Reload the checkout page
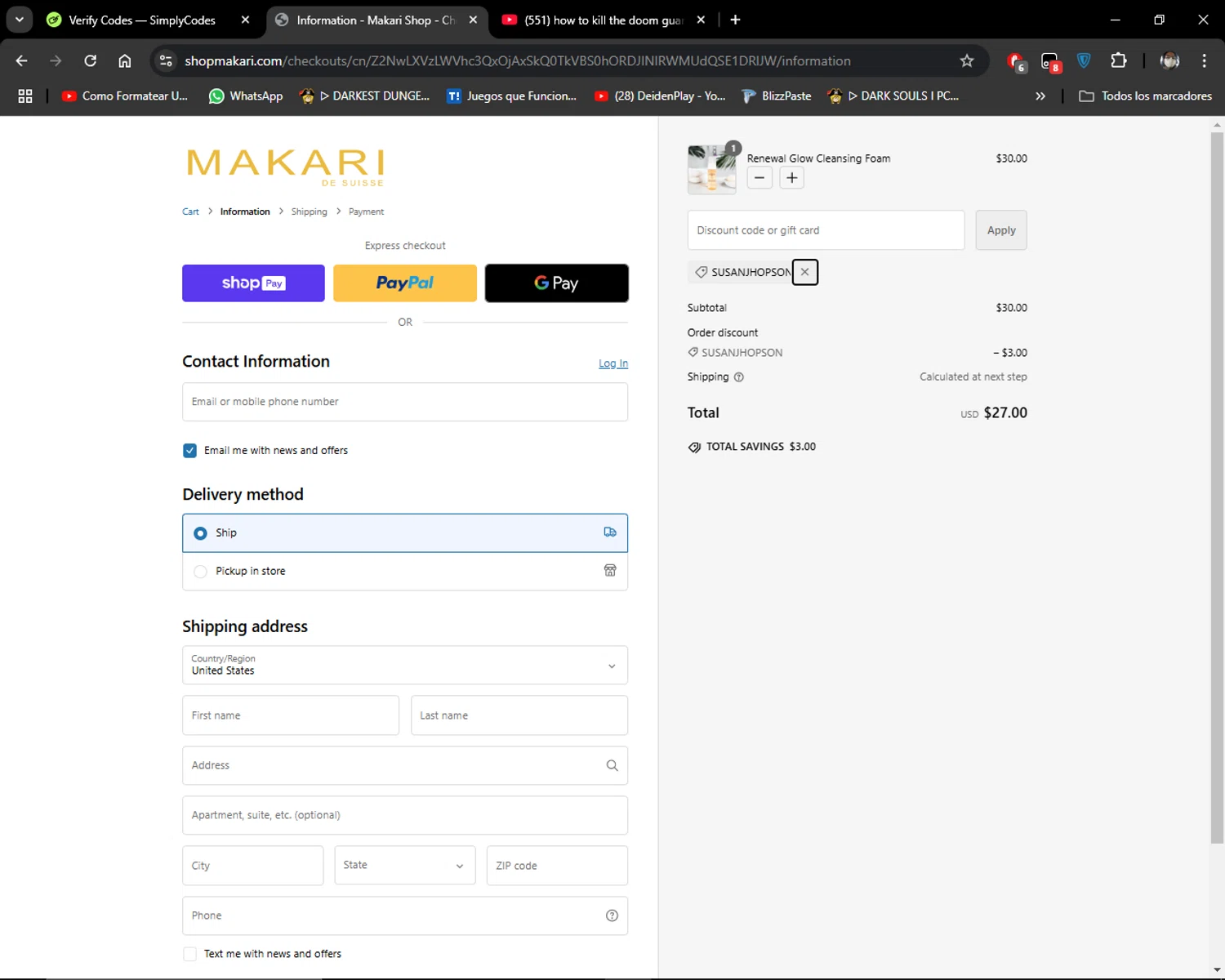The height and width of the screenshot is (980, 1225). coord(91,60)
